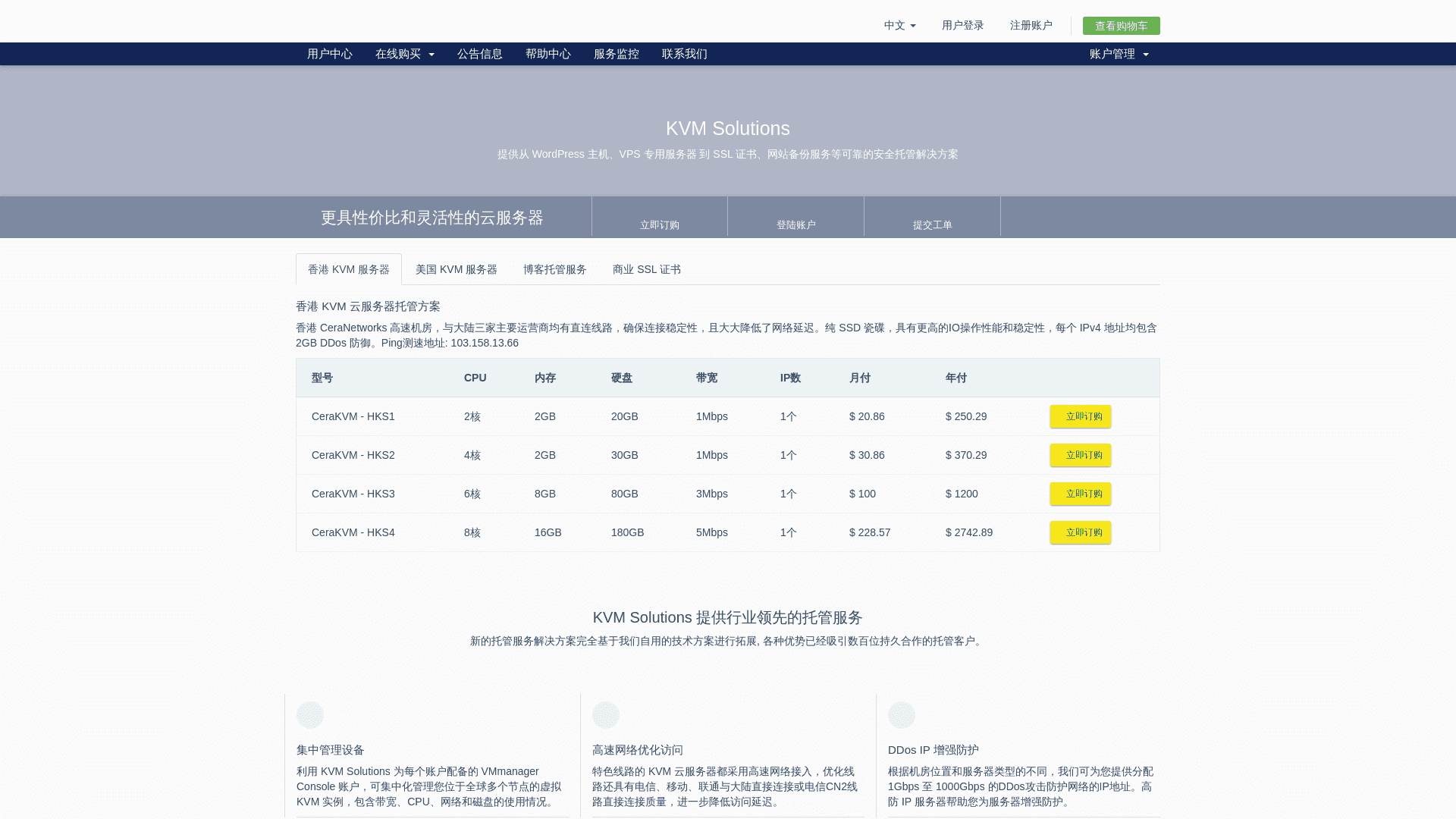This screenshot has width=1456, height=819.
Task: Click the 8核 CPU value
Action: tap(472, 532)
